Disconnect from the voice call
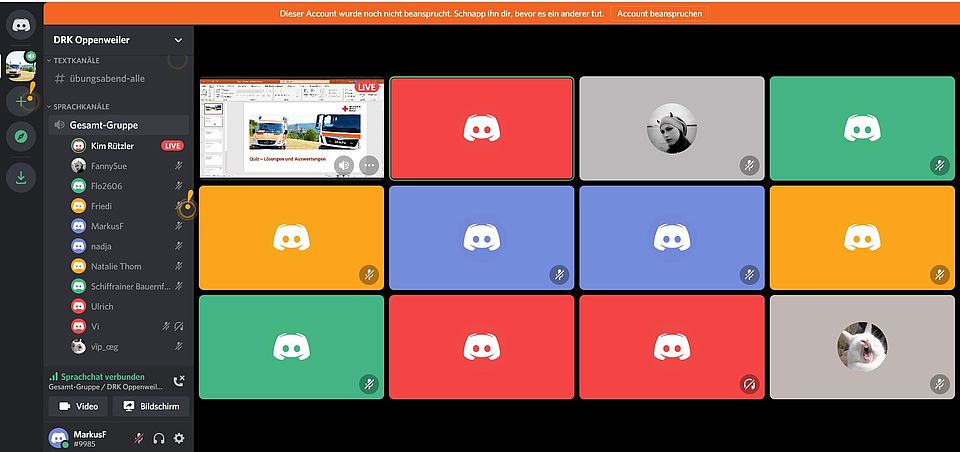Viewport: 960px width, 452px height. pyautogui.click(x=179, y=381)
